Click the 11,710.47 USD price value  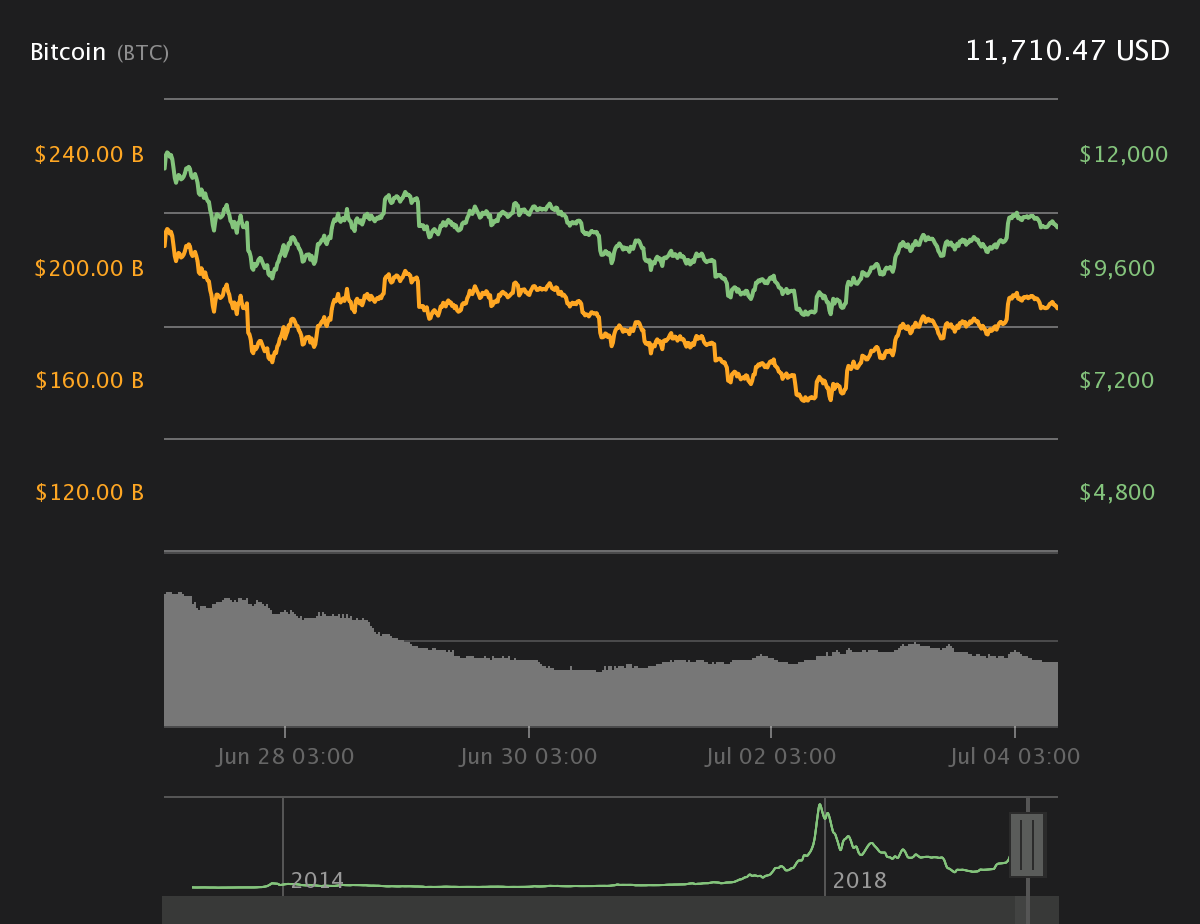tap(1067, 51)
